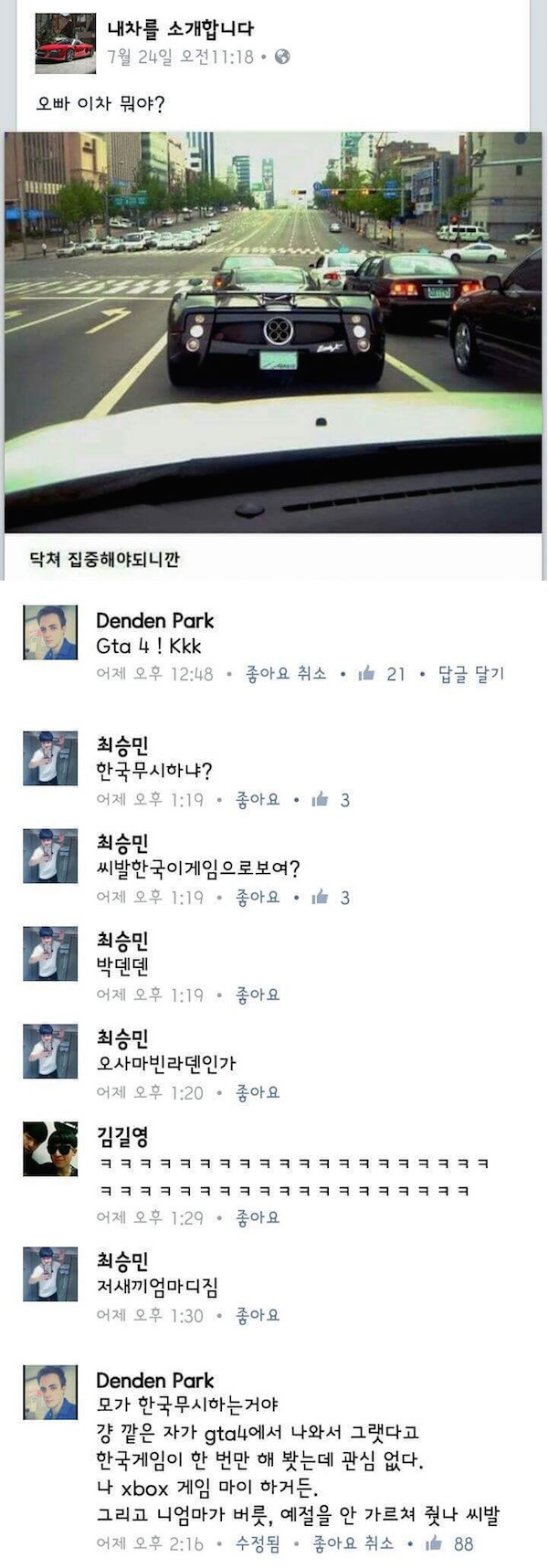The image size is (548, 1568).
Task: Unlike the Gta 4 comment via 좋아요 취소
Action: click(286, 674)
